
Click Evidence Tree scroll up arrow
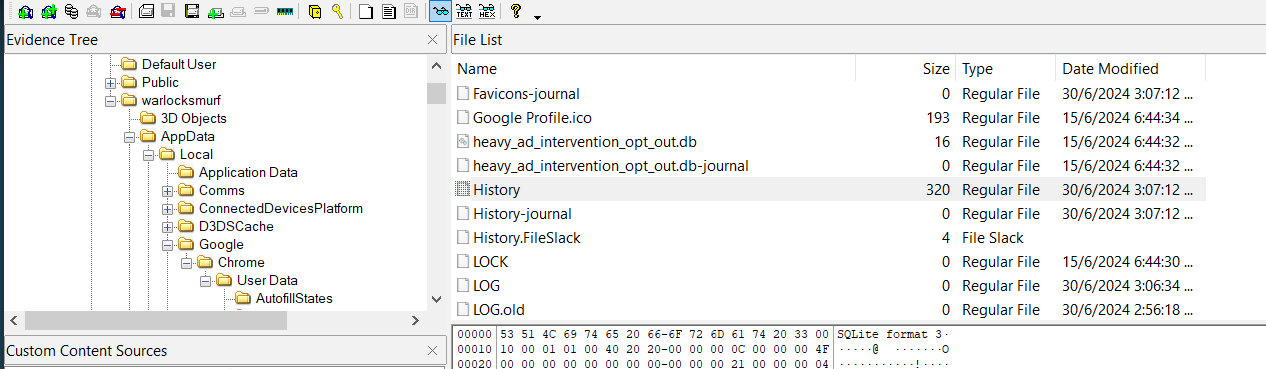436,66
